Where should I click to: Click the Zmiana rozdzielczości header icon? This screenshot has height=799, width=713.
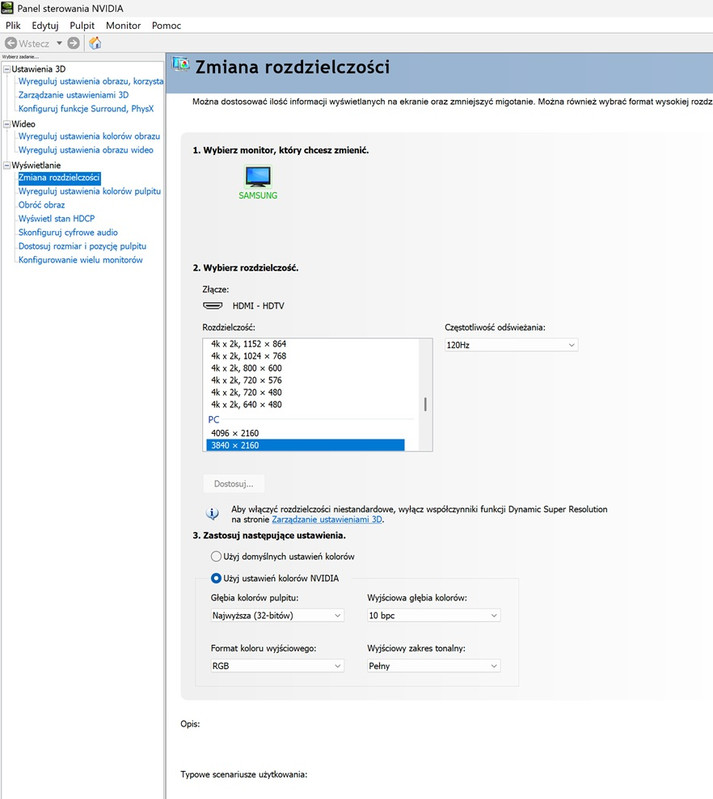pos(180,65)
